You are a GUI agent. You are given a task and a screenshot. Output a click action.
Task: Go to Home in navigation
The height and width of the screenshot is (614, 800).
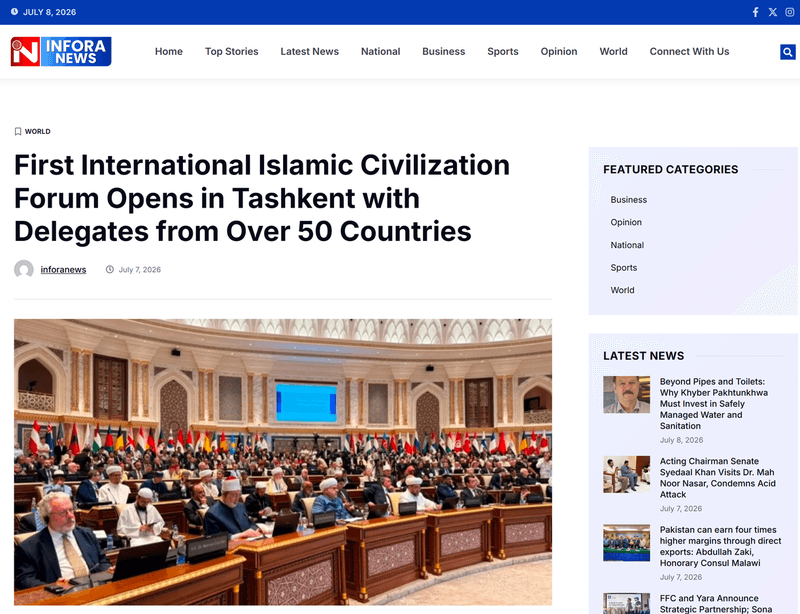tap(169, 52)
